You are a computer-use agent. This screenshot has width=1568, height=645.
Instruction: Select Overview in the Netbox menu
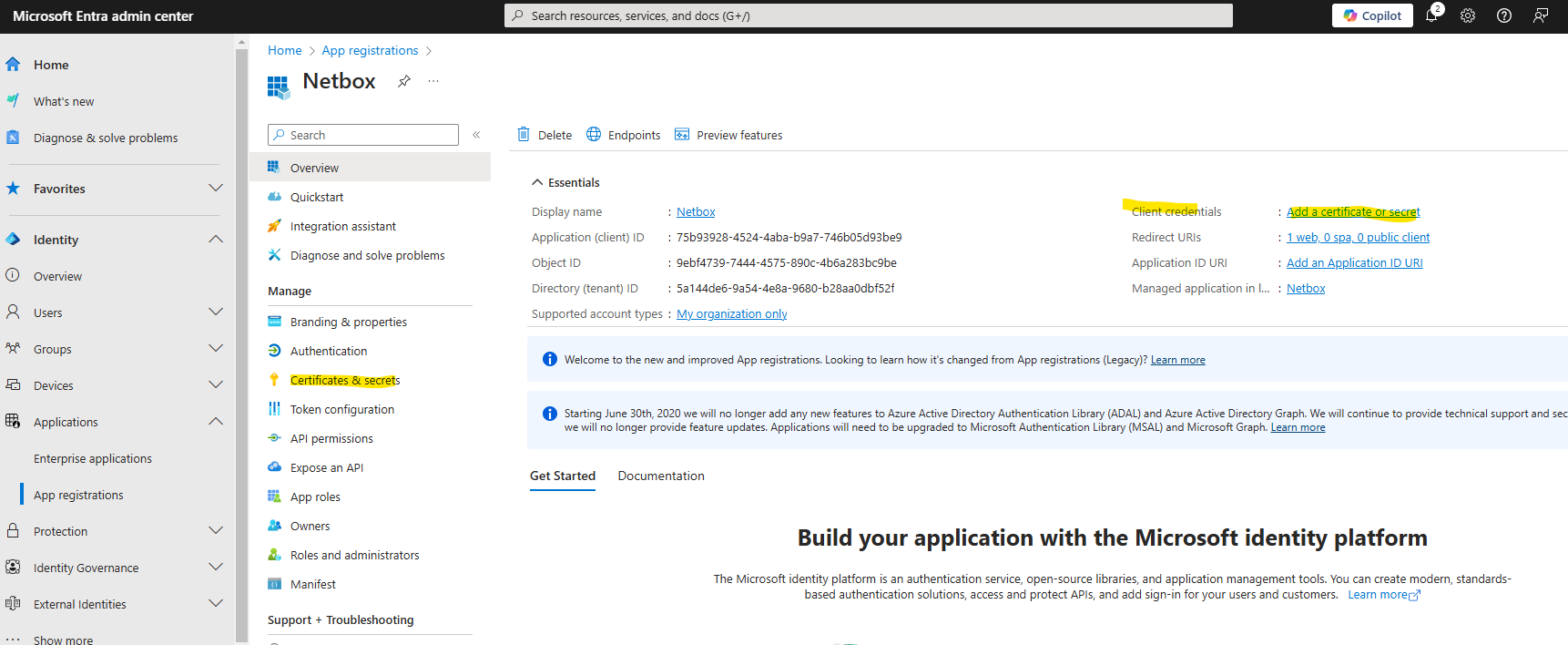pos(370,168)
